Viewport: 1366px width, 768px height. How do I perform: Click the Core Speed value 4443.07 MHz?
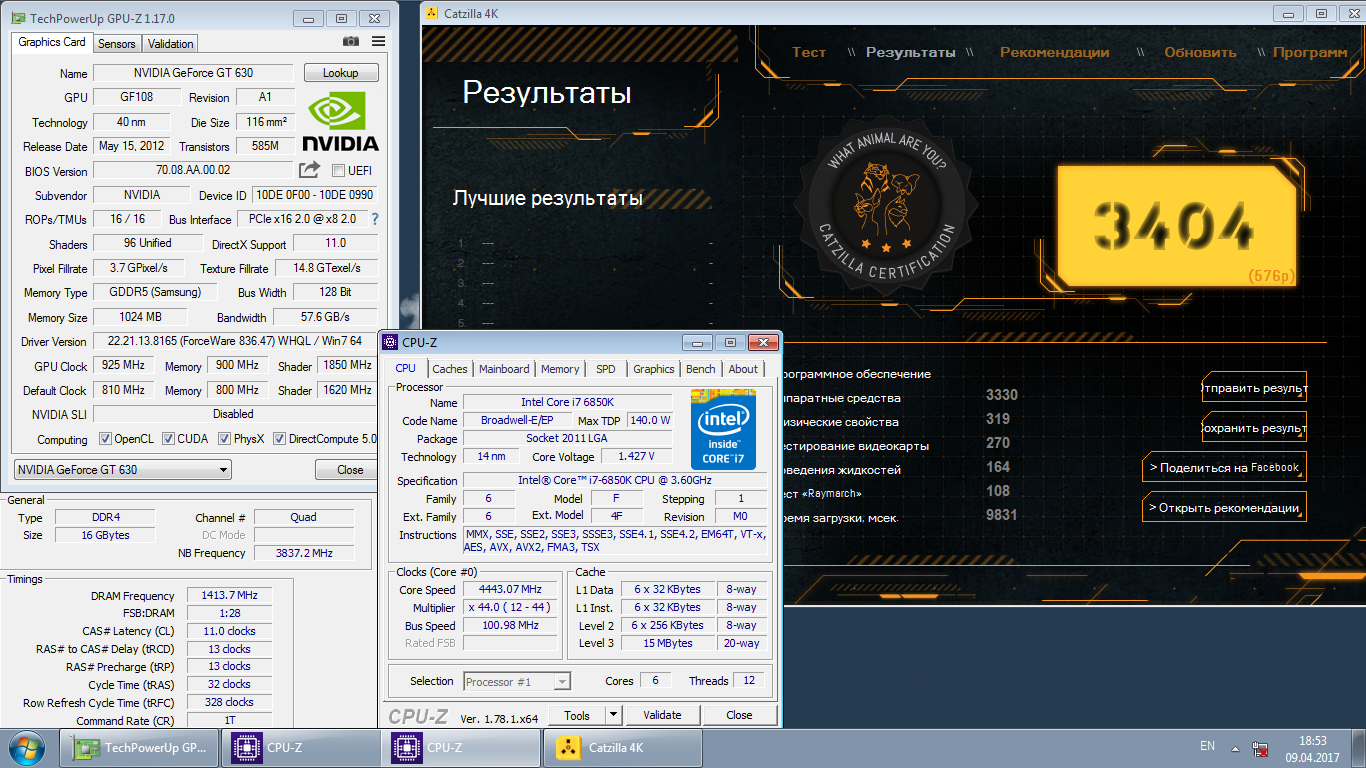(511, 590)
